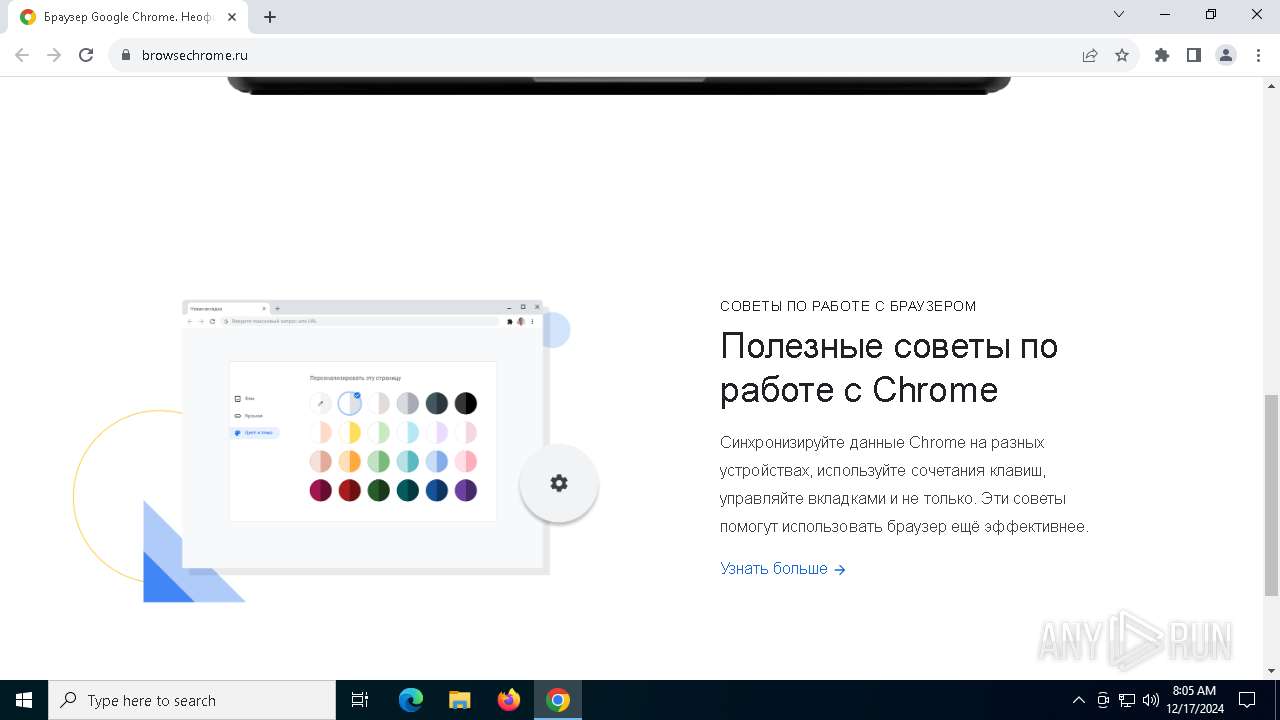This screenshot has width=1280, height=720.
Task: Open the Chrome profile avatar
Action: pyautogui.click(x=1226, y=55)
